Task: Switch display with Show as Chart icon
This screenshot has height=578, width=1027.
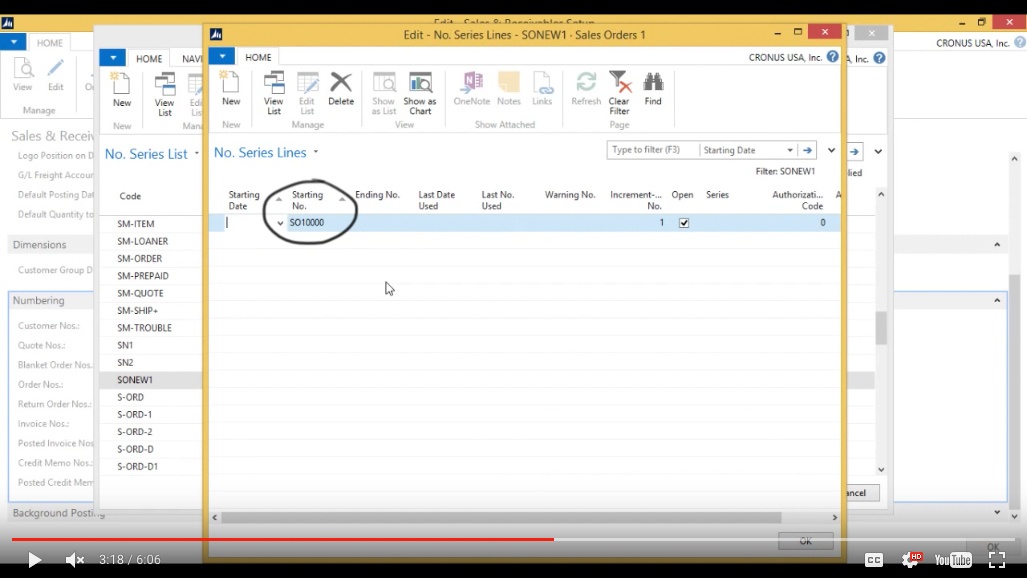Action: pyautogui.click(x=419, y=90)
